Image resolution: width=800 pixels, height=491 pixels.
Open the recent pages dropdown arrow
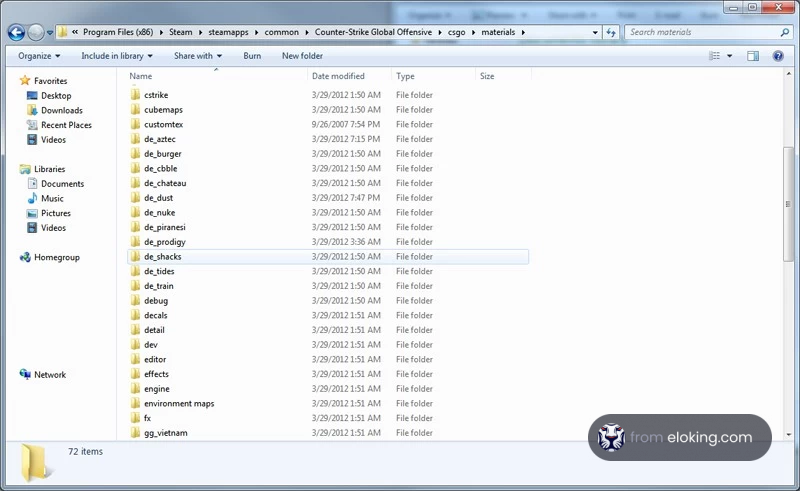pyautogui.click(x=49, y=33)
